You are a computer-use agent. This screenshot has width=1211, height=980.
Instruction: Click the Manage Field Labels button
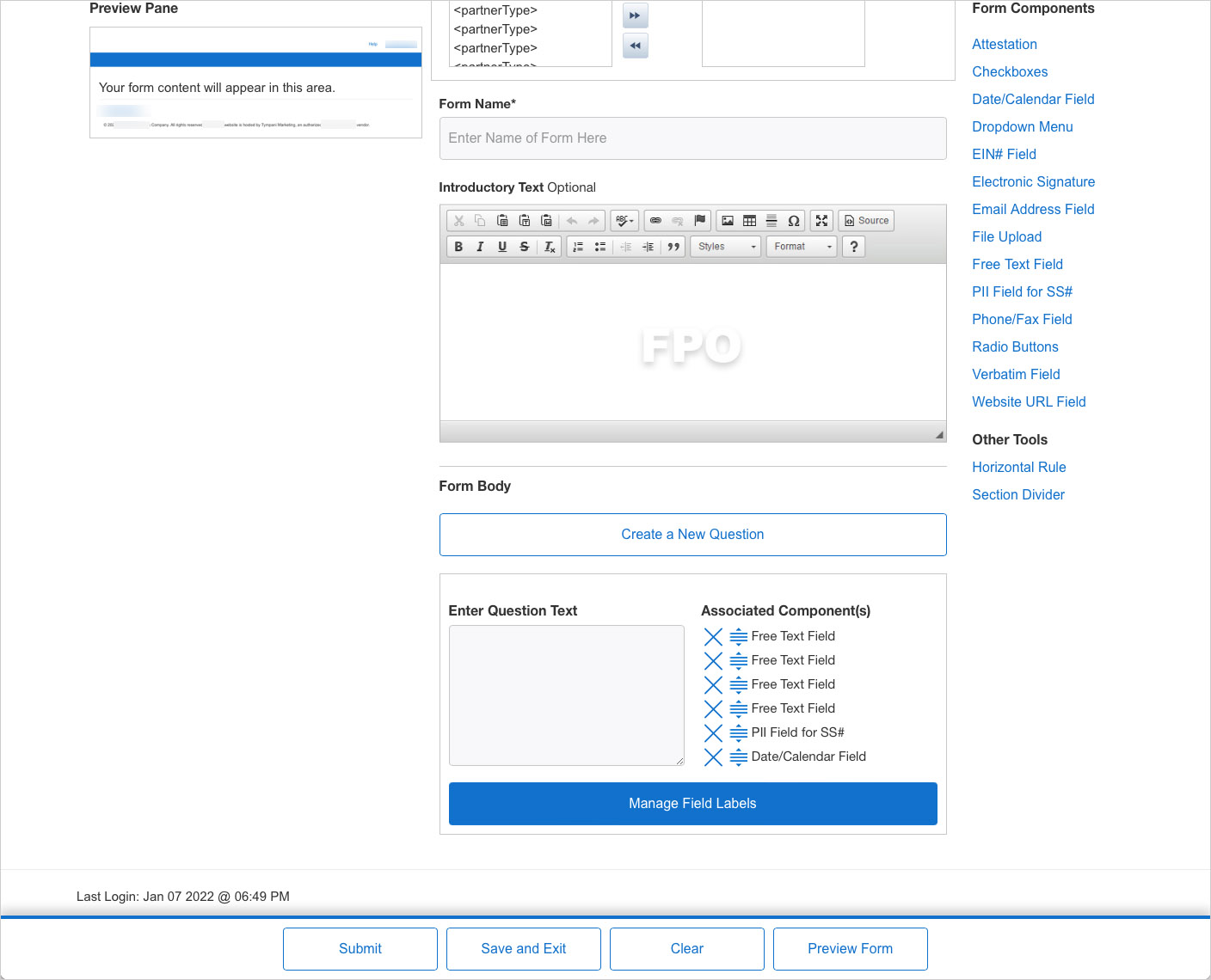pos(692,804)
